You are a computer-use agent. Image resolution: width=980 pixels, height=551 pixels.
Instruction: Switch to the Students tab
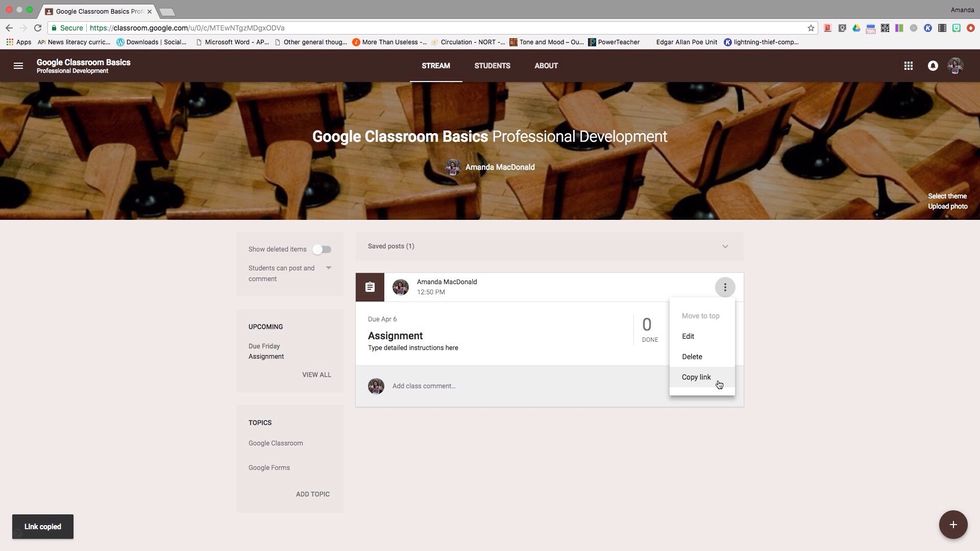click(x=492, y=66)
